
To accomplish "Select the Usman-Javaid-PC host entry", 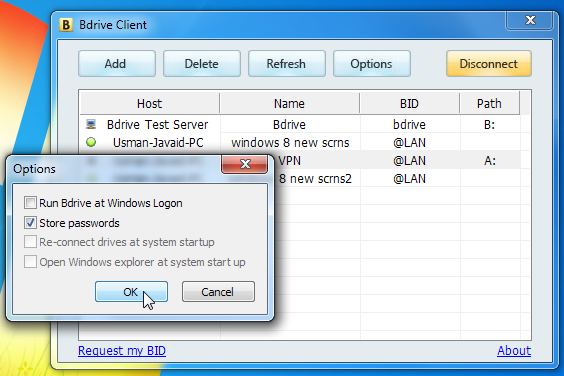I will 158,142.
